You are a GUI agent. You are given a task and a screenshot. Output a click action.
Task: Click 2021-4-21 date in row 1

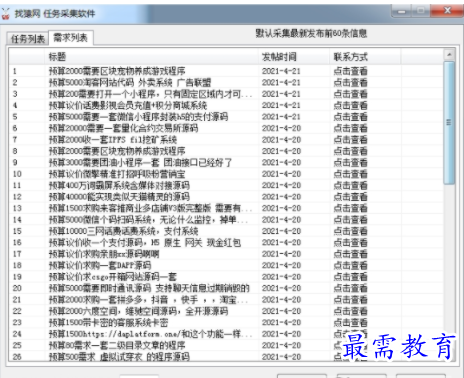(x=281, y=71)
